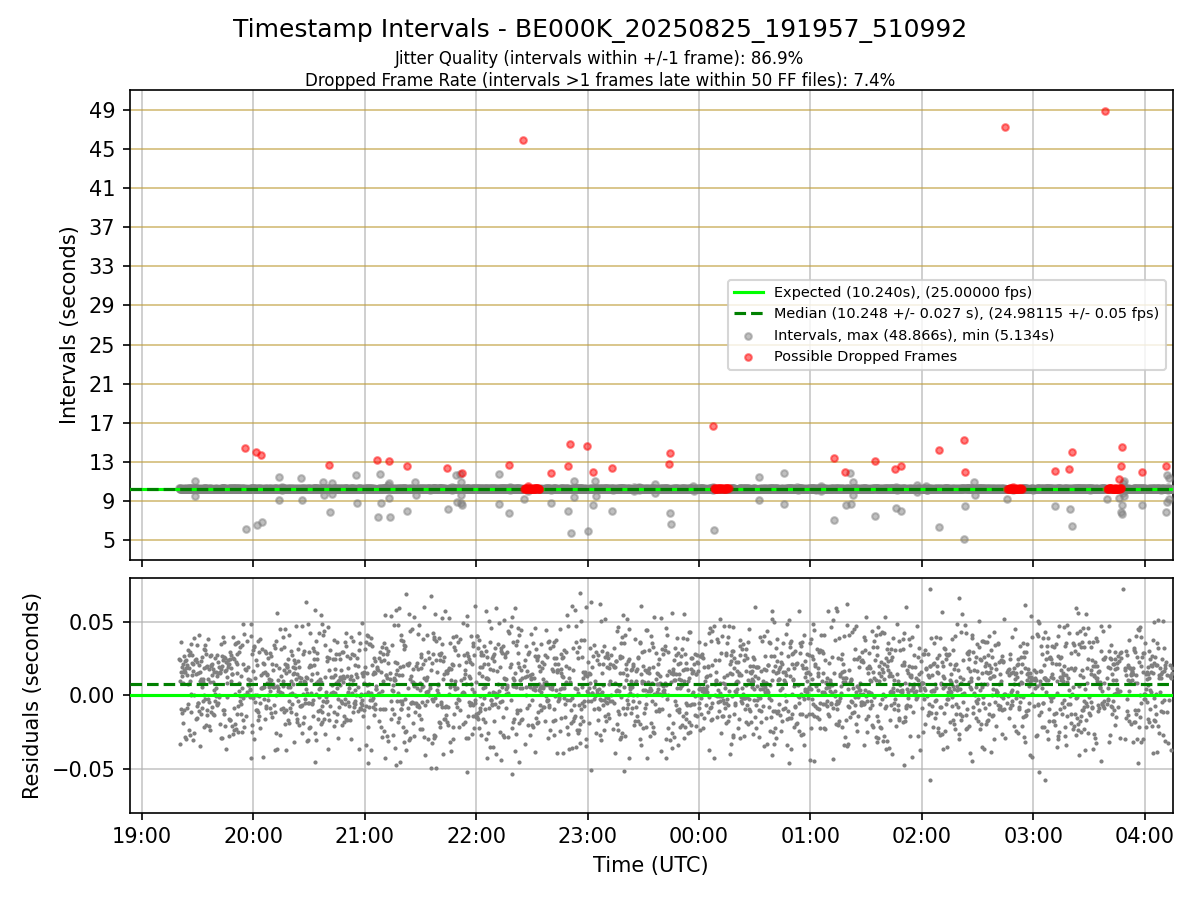The width and height of the screenshot is (1200, 900).
Task: Click the x-axis tick label 04:00
Action: click(1144, 835)
